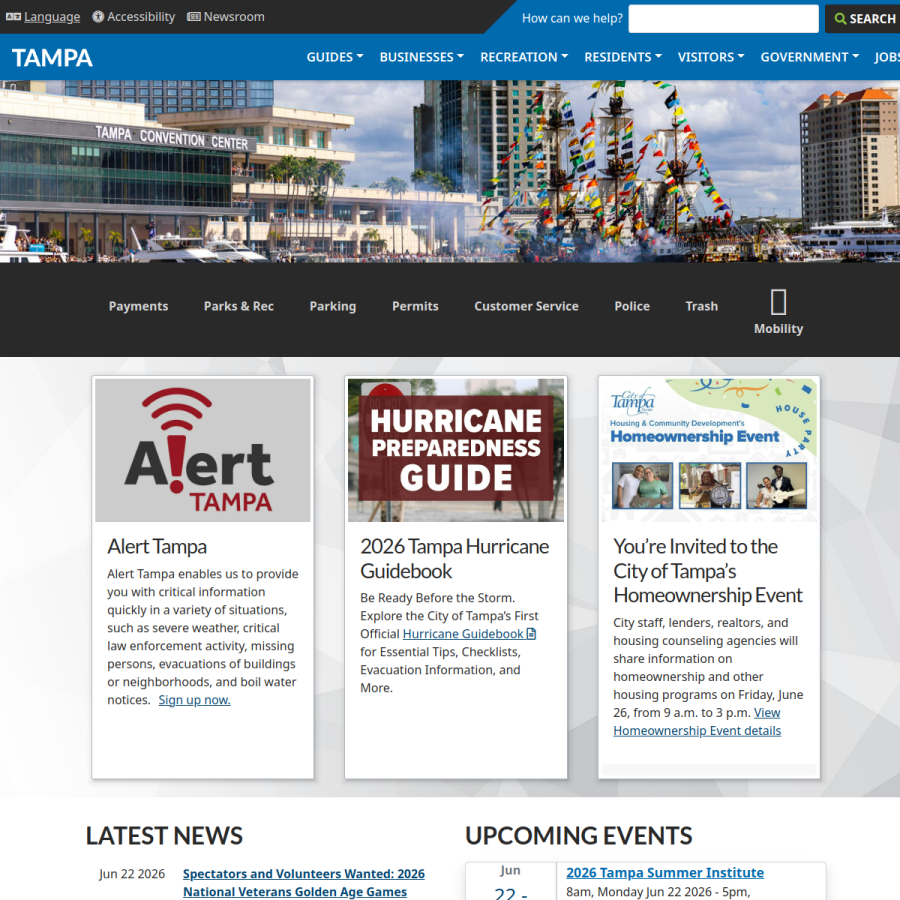The width and height of the screenshot is (900, 900).
Task: Click the Hurricane Preparedness Guide image
Action: coord(456,450)
